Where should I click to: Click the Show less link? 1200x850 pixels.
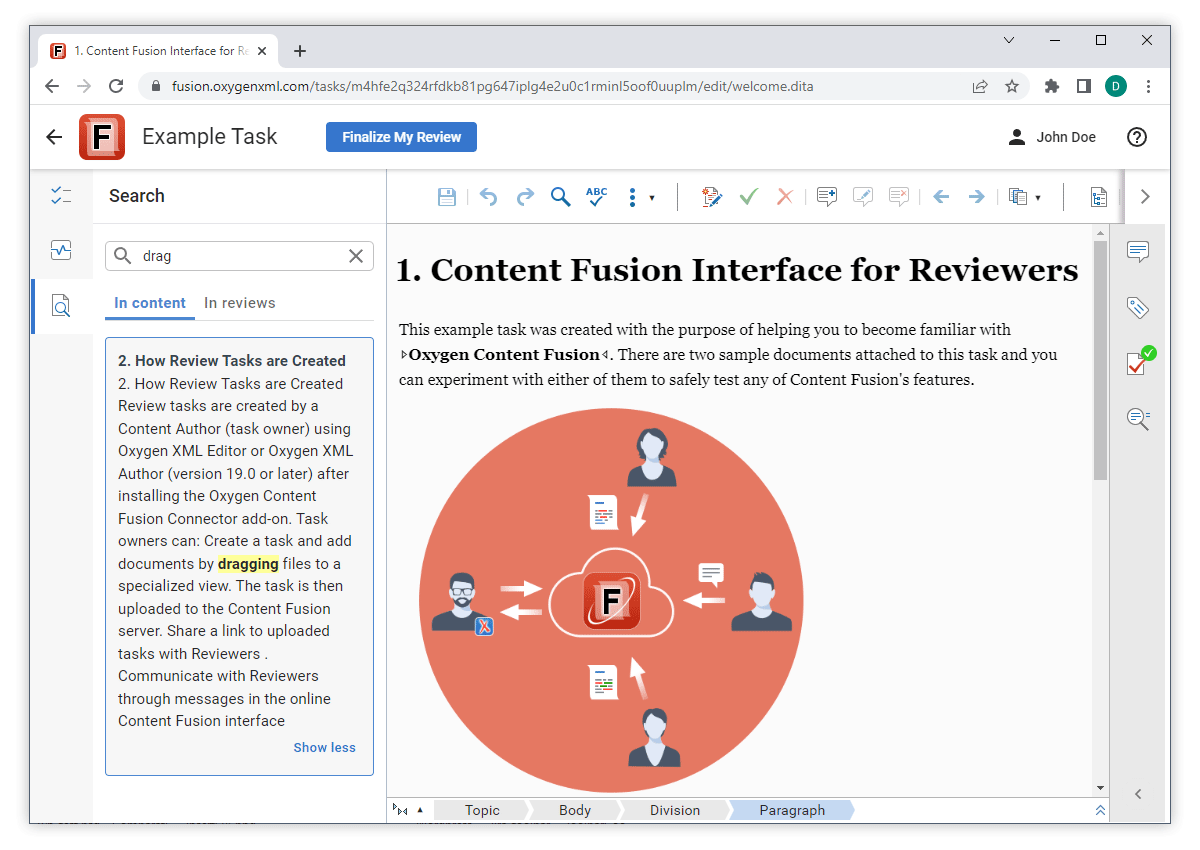(324, 747)
